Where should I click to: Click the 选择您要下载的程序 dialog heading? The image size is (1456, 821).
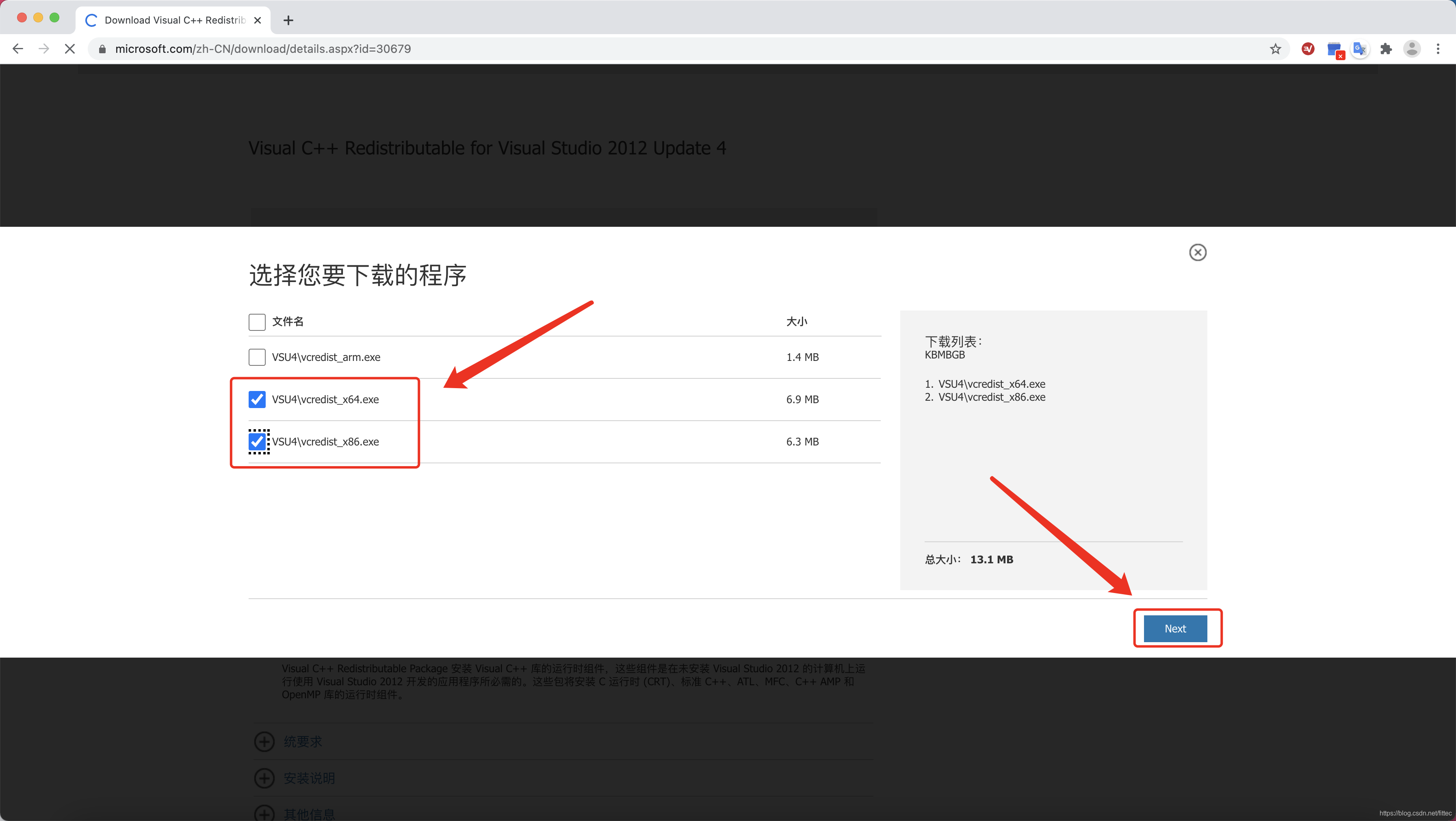358,276
